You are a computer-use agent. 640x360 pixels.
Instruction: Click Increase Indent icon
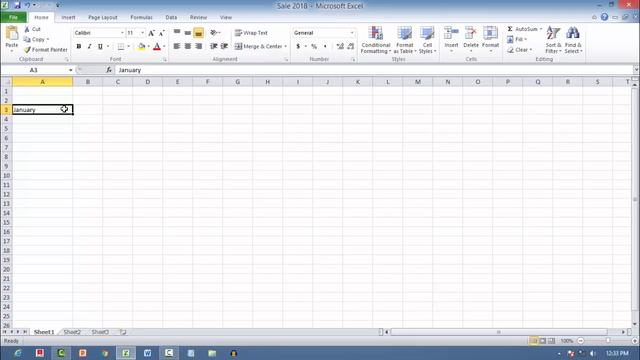224,47
